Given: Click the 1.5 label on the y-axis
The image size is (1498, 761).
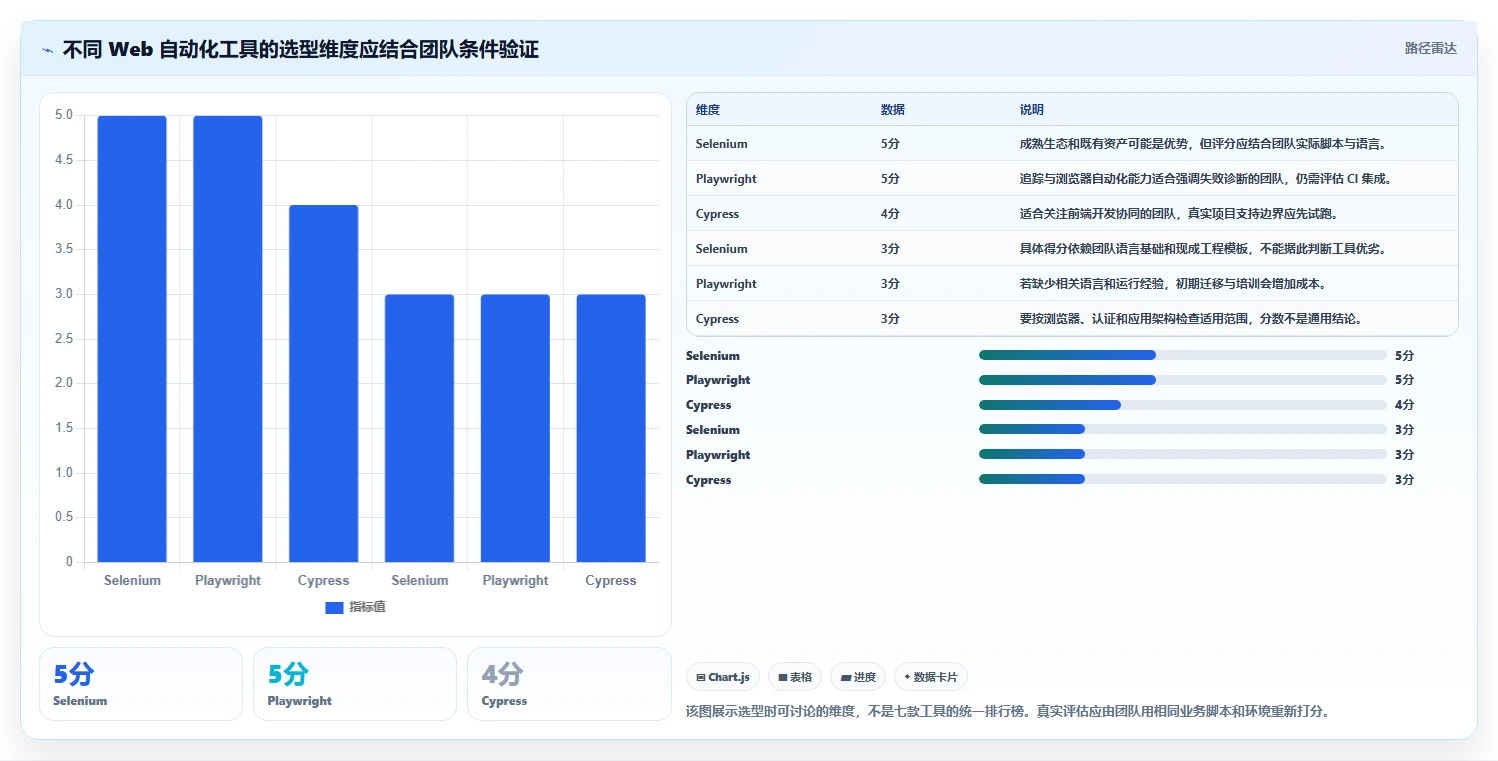Looking at the screenshot, I should click(64, 428).
